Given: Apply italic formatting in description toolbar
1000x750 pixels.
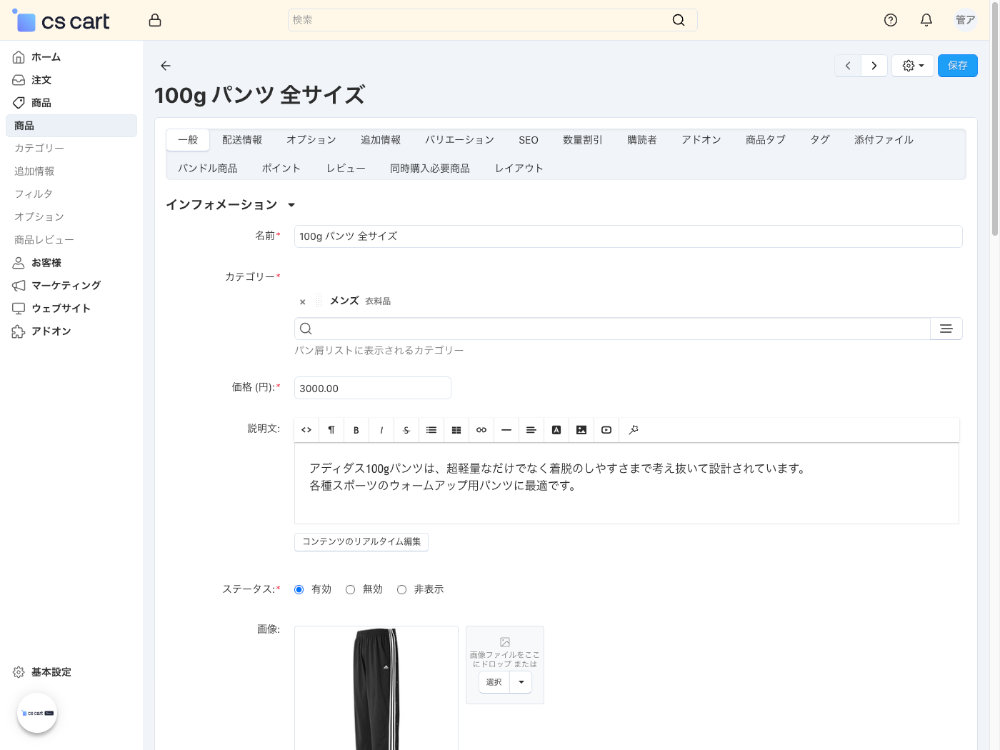Looking at the screenshot, I should click(381, 429).
